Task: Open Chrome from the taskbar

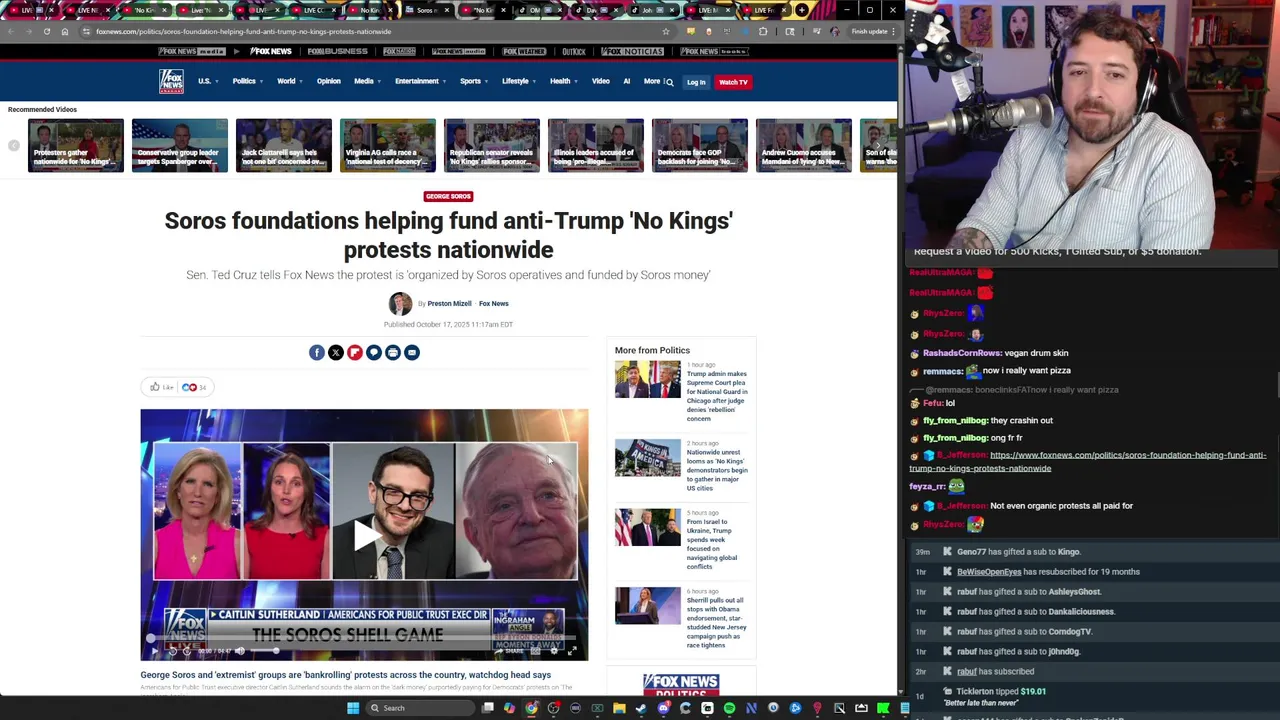Action: (531, 708)
